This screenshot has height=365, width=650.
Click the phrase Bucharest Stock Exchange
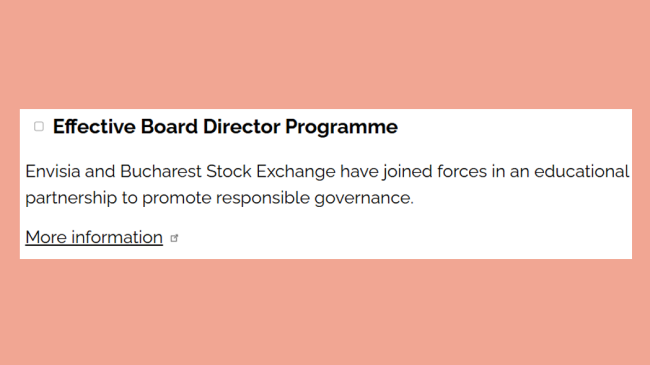pyautogui.click(x=228, y=172)
